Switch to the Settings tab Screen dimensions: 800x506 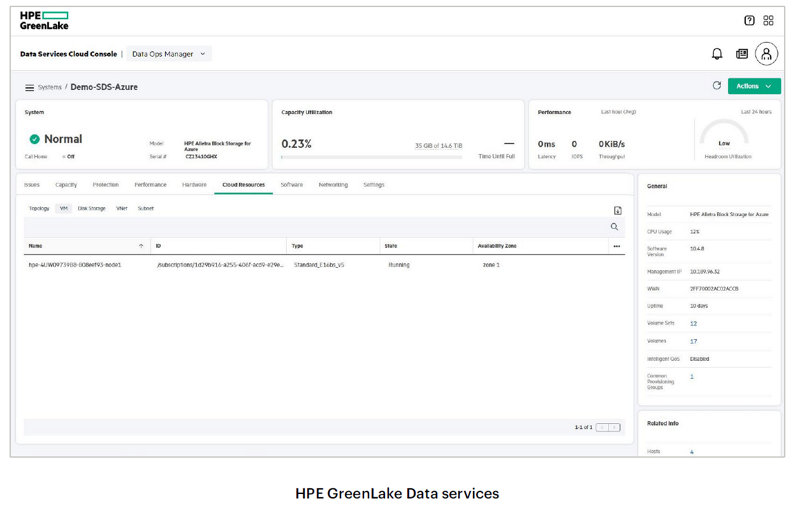click(374, 185)
